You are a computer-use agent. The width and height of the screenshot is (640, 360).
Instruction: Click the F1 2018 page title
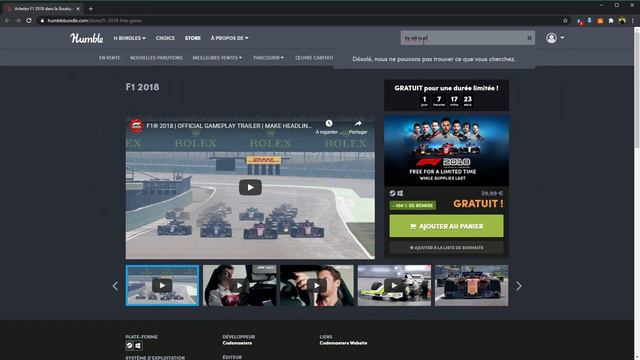(x=142, y=87)
